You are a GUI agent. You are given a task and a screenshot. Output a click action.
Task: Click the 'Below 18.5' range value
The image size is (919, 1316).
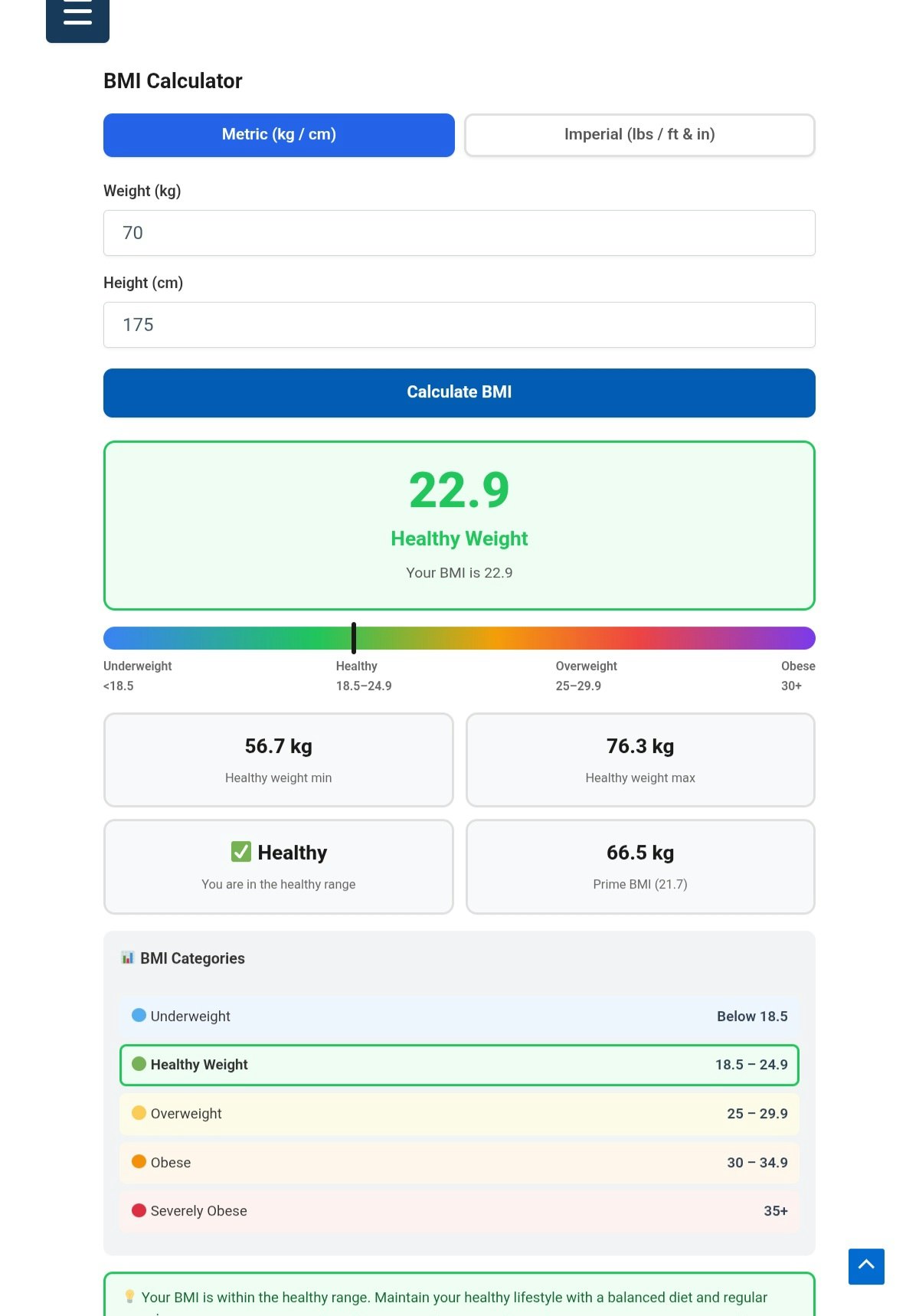tap(752, 1016)
